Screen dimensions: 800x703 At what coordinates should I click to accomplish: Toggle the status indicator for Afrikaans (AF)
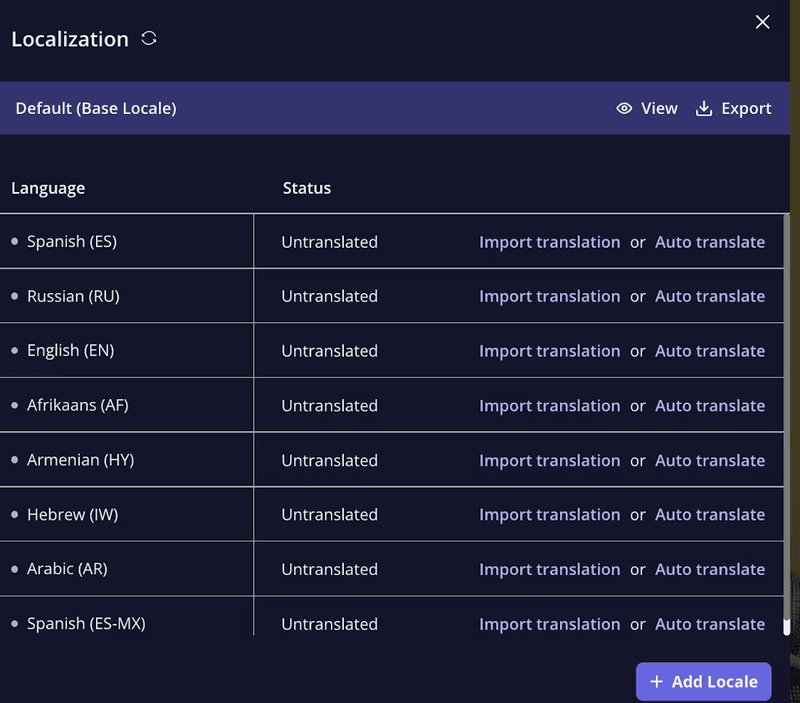[15, 405]
